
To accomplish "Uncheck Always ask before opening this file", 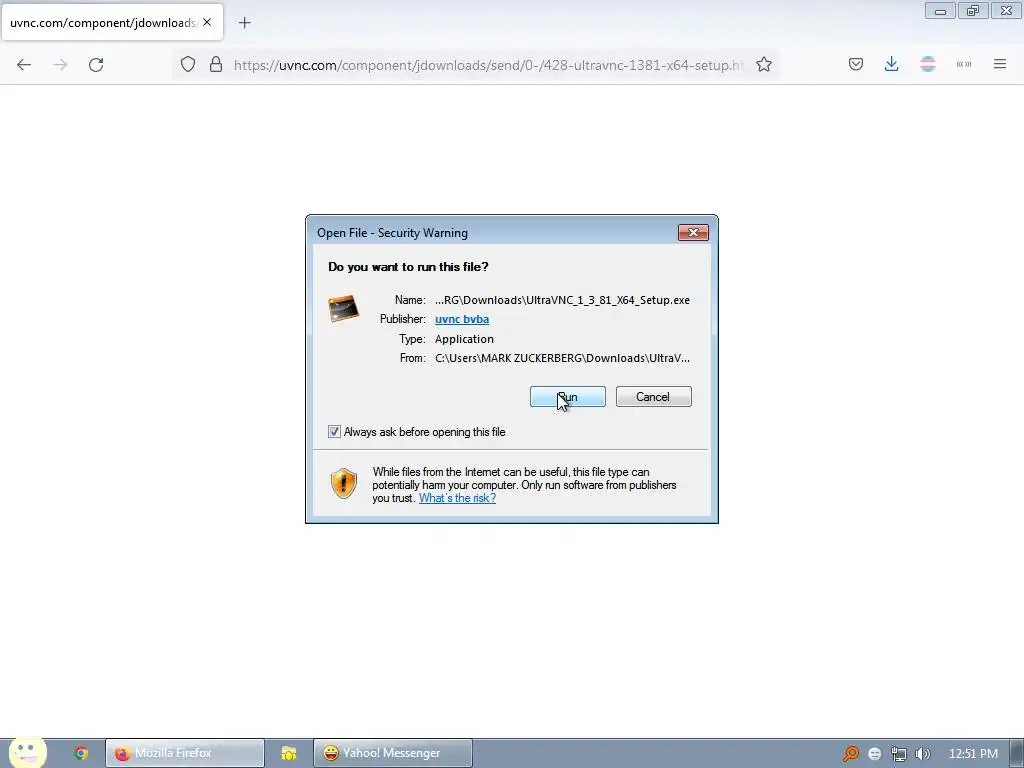I will (x=334, y=432).
